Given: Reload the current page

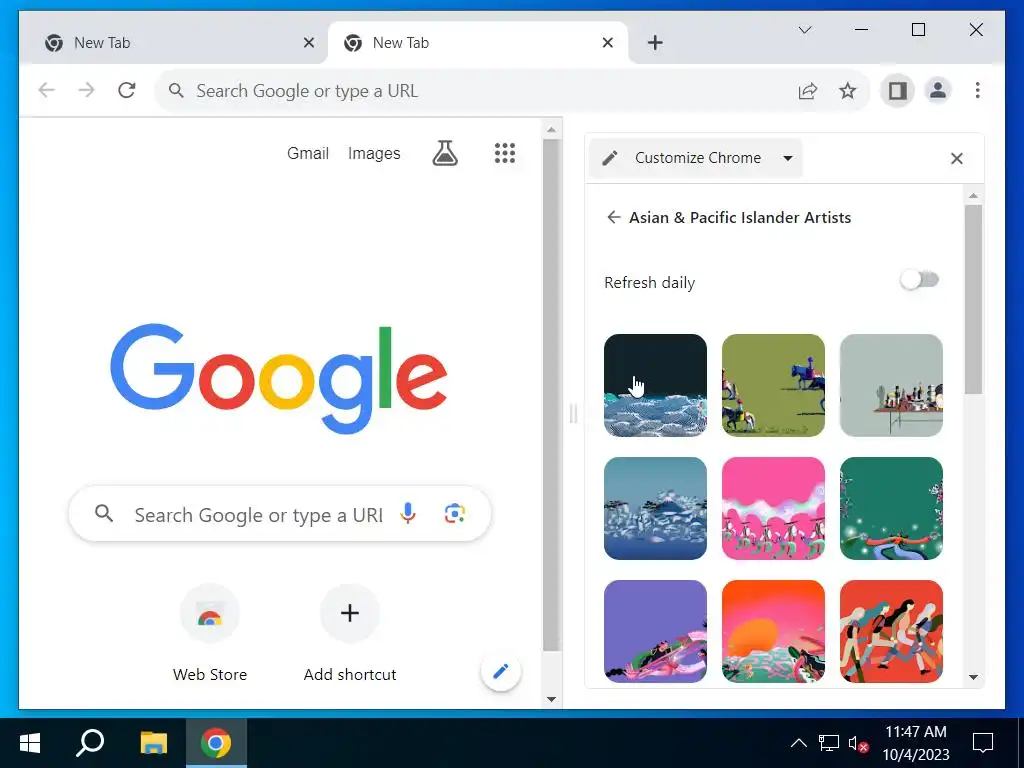Looking at the screenshot, I should [127, 90].
